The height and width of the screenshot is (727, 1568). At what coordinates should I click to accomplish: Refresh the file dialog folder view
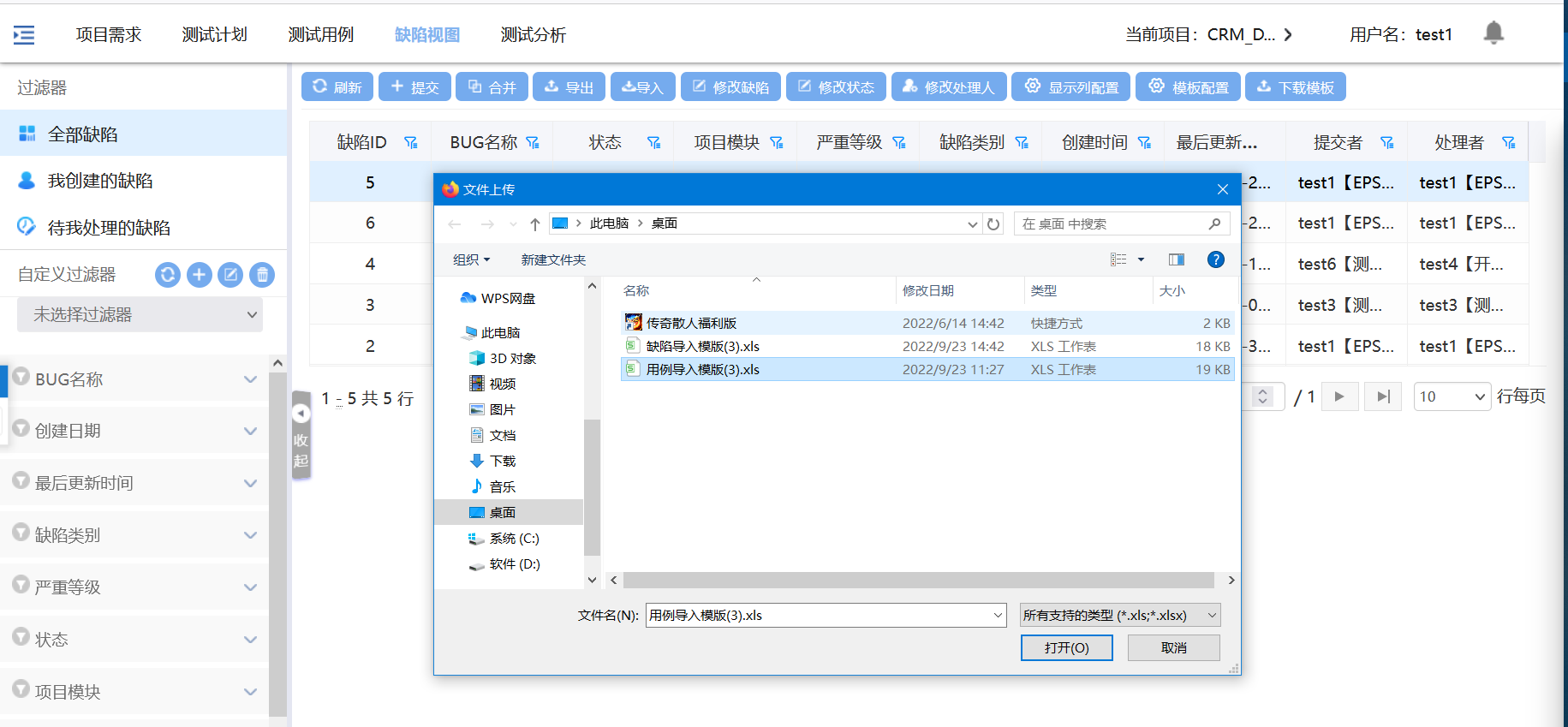pos(993,224)
